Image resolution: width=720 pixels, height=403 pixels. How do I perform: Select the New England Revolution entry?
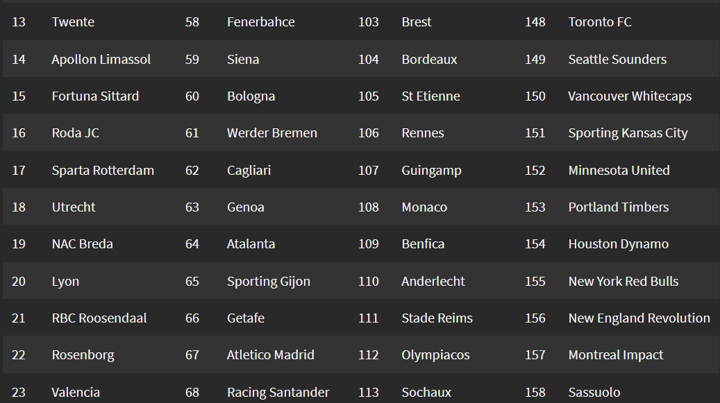(x=639, y=318)
